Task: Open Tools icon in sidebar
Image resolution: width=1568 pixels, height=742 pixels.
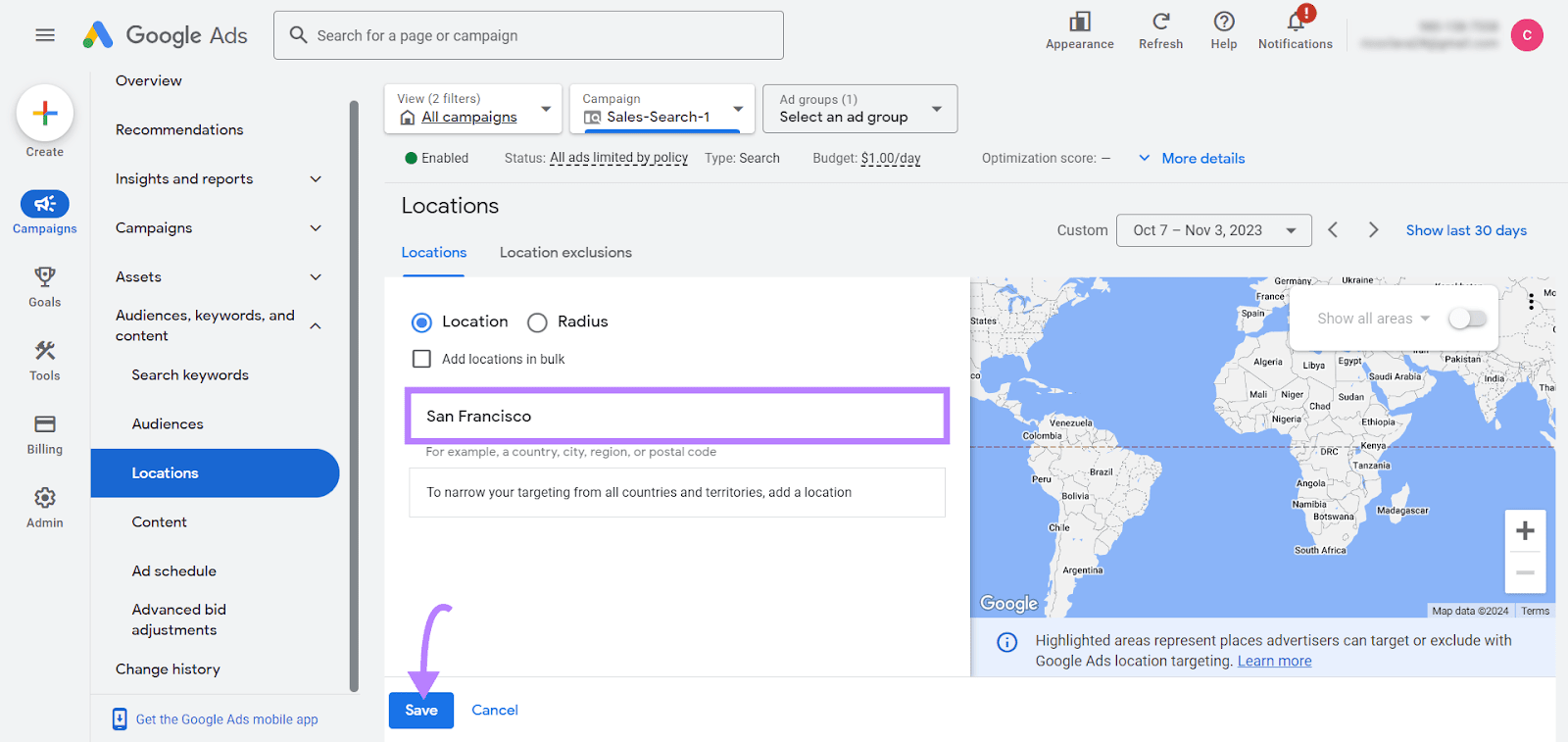Action: (45, 351)
